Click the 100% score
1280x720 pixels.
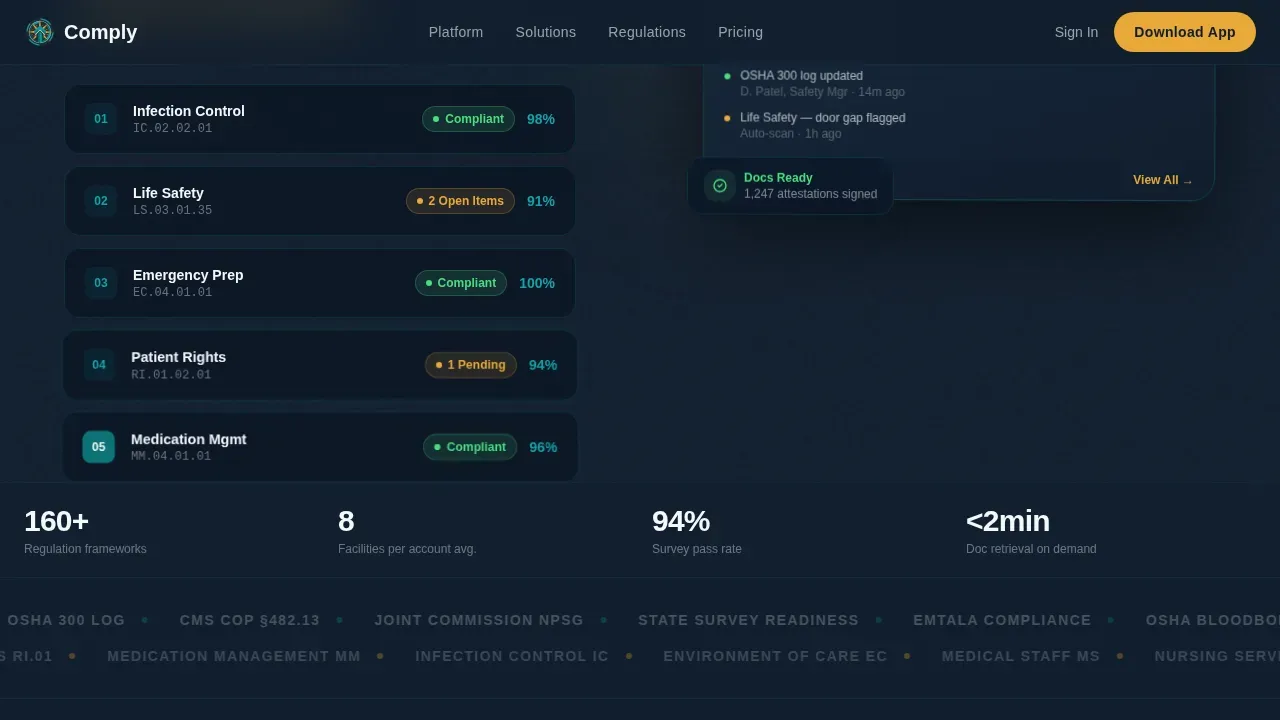[537, 283]
